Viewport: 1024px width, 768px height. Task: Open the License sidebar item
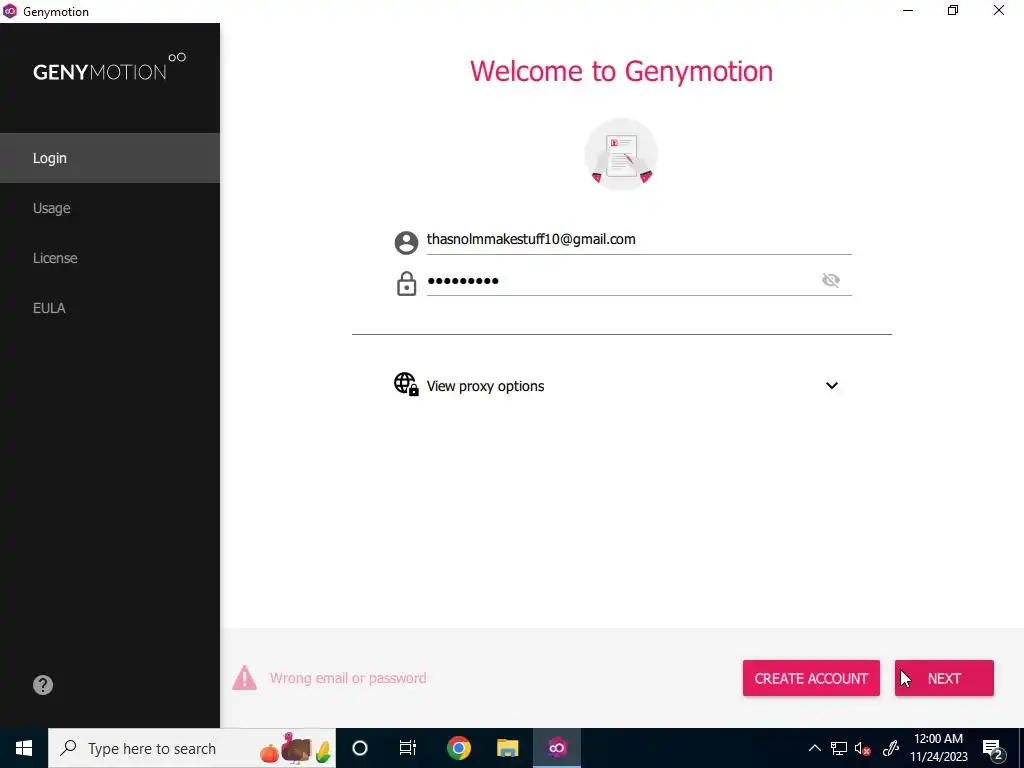point(110,258)
